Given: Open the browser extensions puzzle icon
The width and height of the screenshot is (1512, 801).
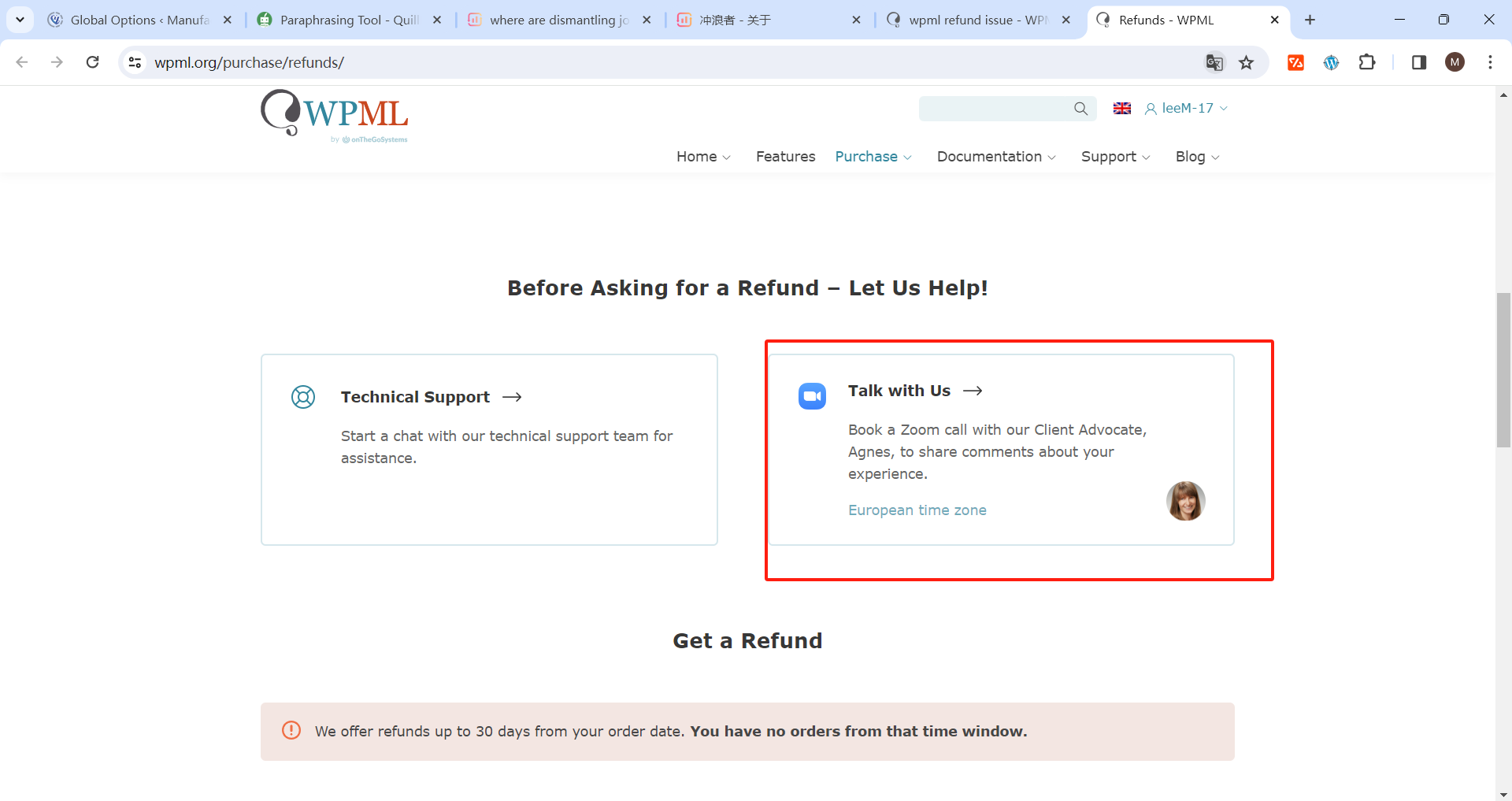Looking at the screenshot, I should click(1367, 62).
